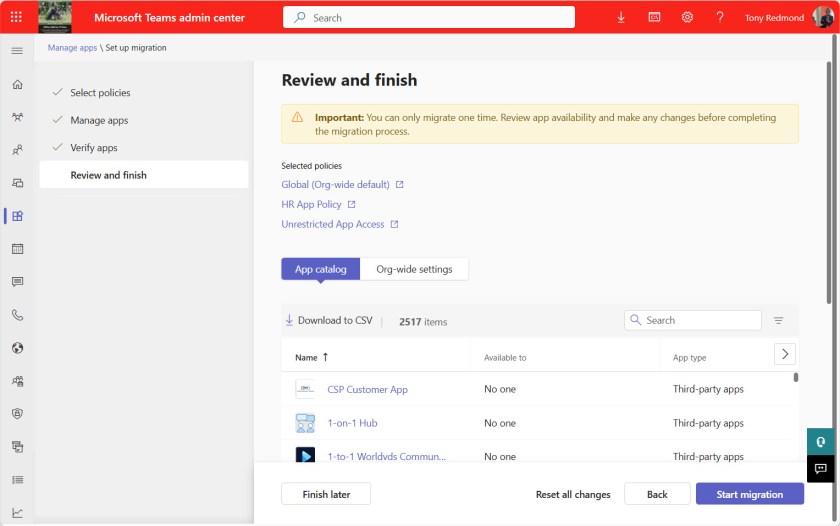Focus the app catalog Search field
The height and width of the screenshot is (526, 840).
(x=693, y=320)
